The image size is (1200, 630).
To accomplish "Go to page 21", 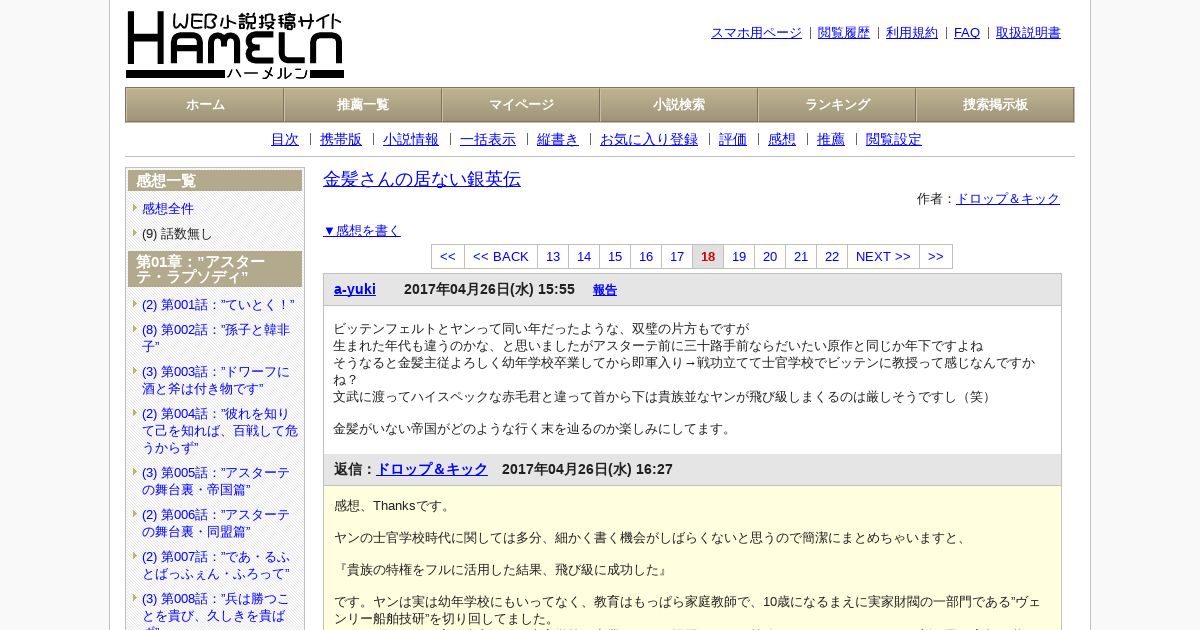I will (801, 257).
